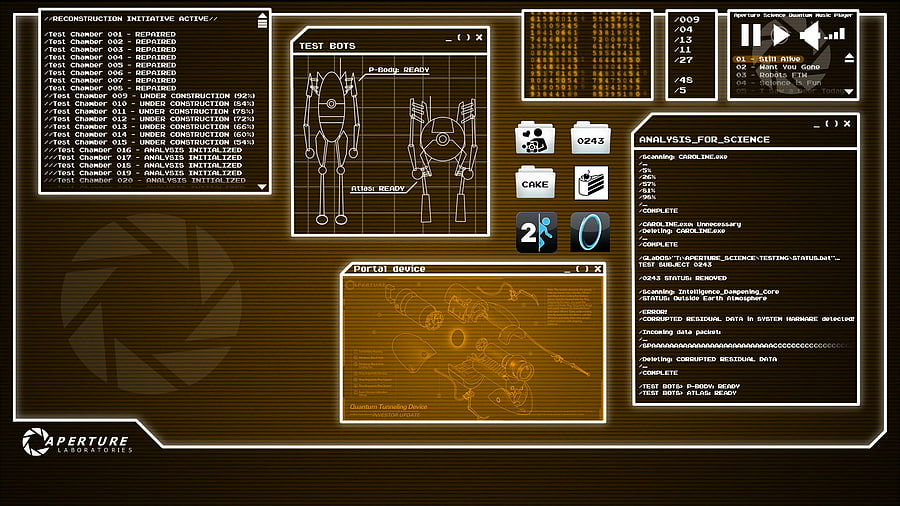Click '/Scanning: CAROLINE.exe' line
This screenshot has width=900, height=506.
click(683, 157)
